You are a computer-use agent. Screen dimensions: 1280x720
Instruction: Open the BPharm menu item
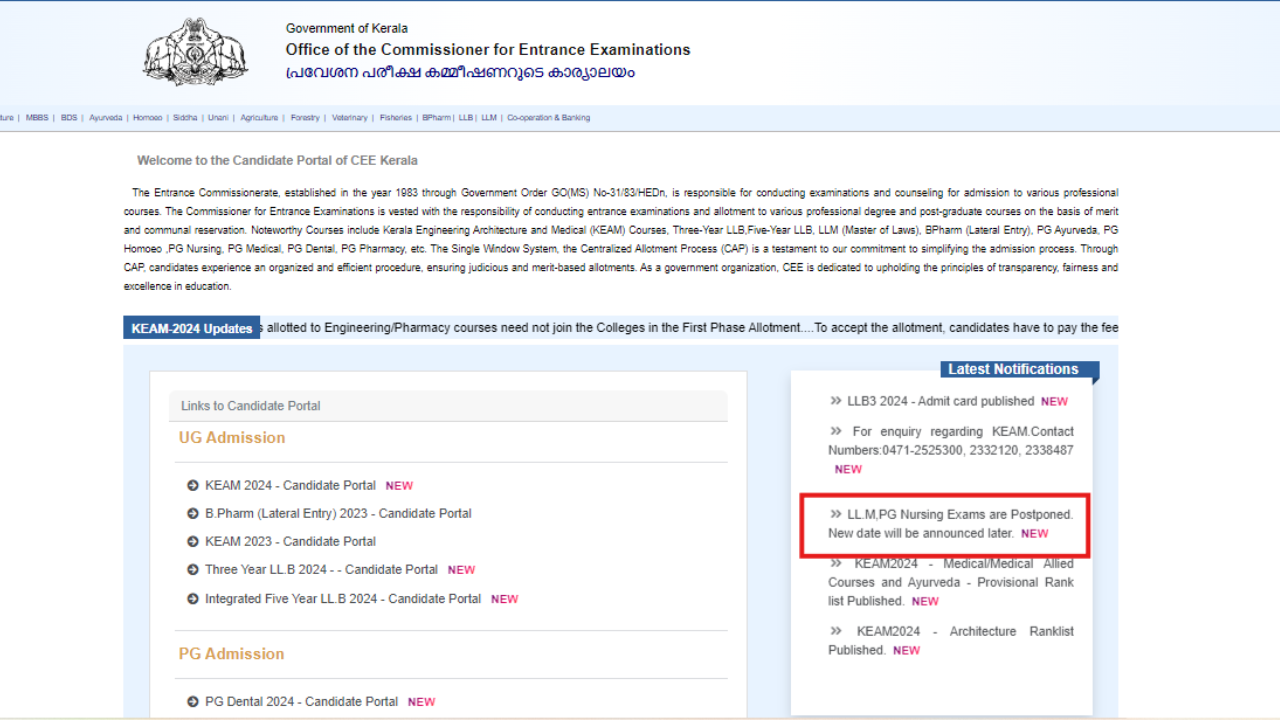point(436,118)
